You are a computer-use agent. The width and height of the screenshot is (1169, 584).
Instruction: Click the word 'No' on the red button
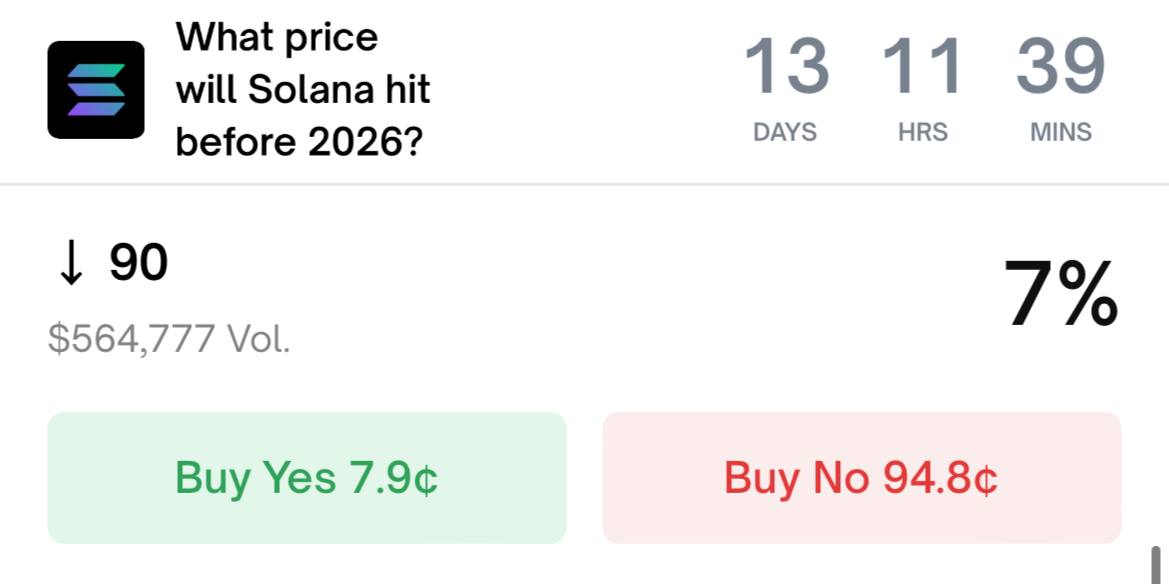(841, 478)
